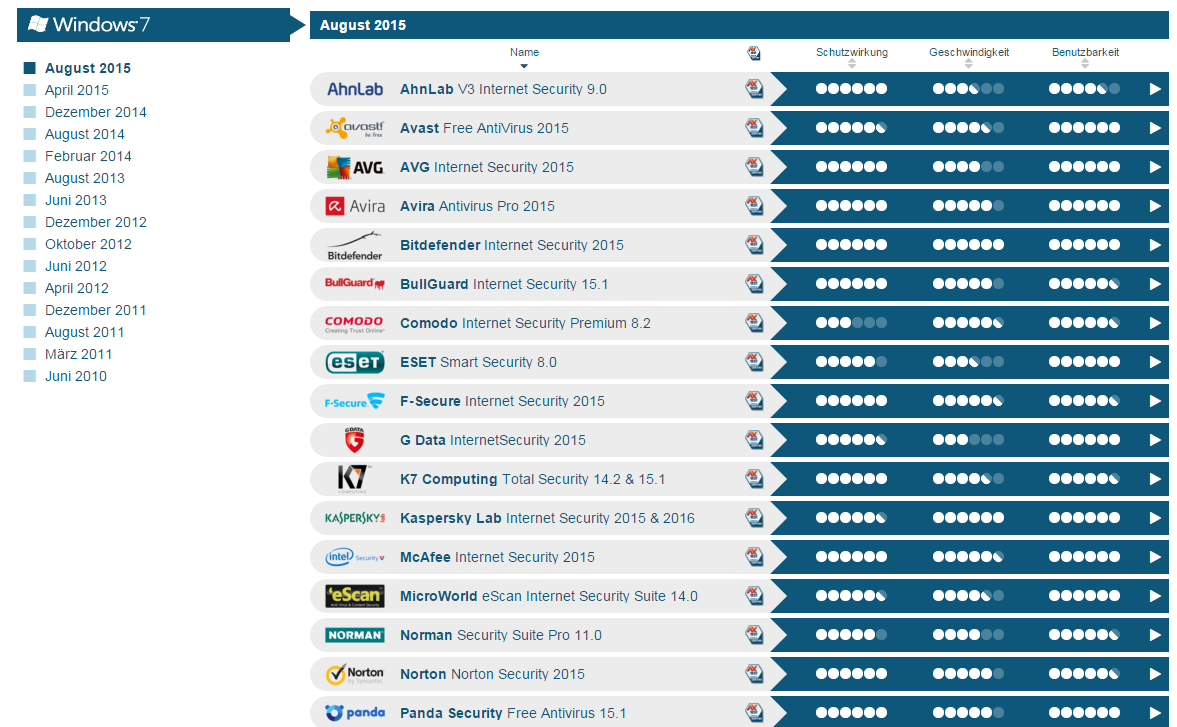Expand BullGuard row with arrow
The image size is (1177, 727).
coord(1154,284)
